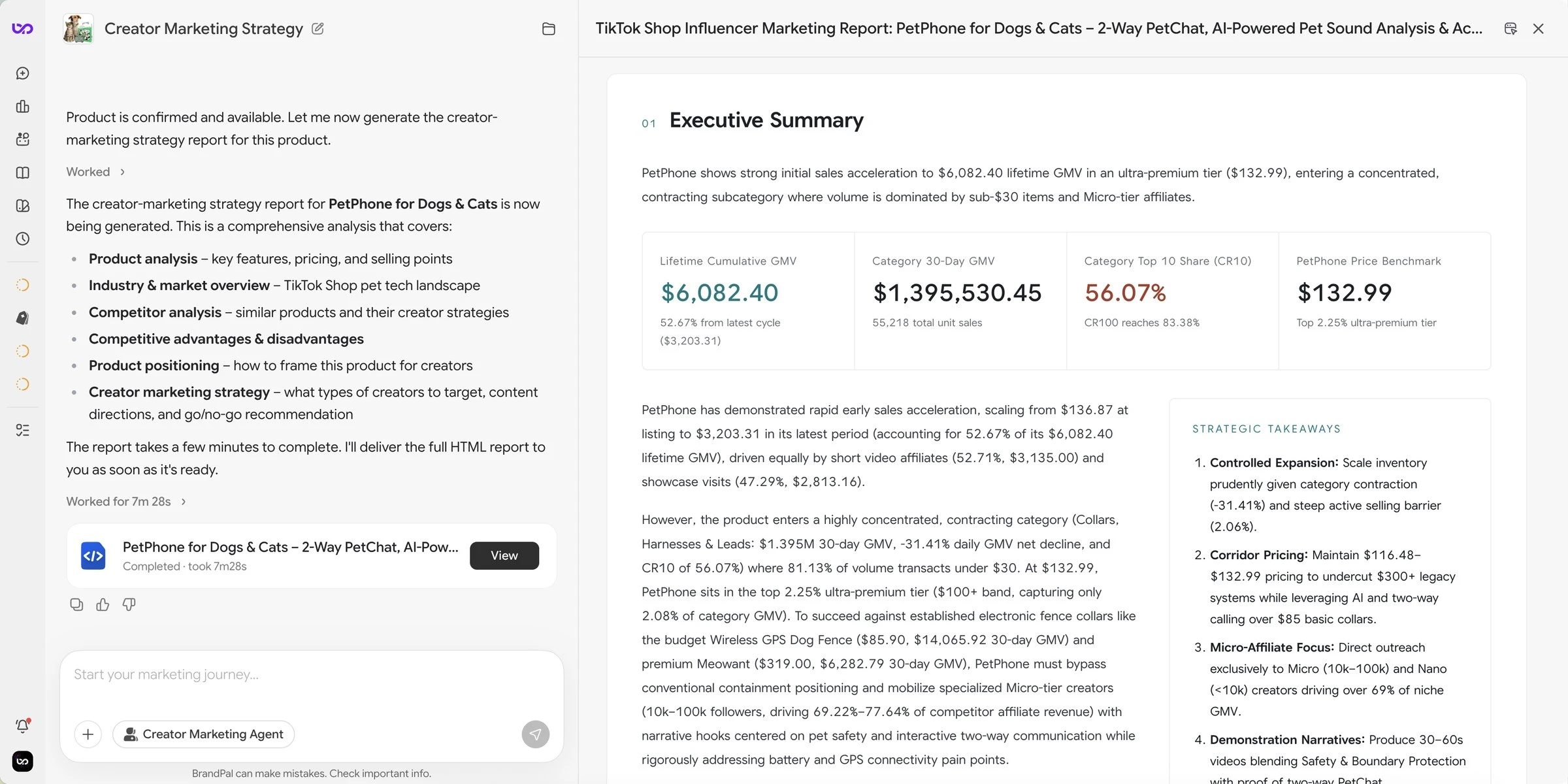Open the folder icon in chat header
Image resolution: width=1568 pixels, height=784 pixels.
[x=549, y=29]
